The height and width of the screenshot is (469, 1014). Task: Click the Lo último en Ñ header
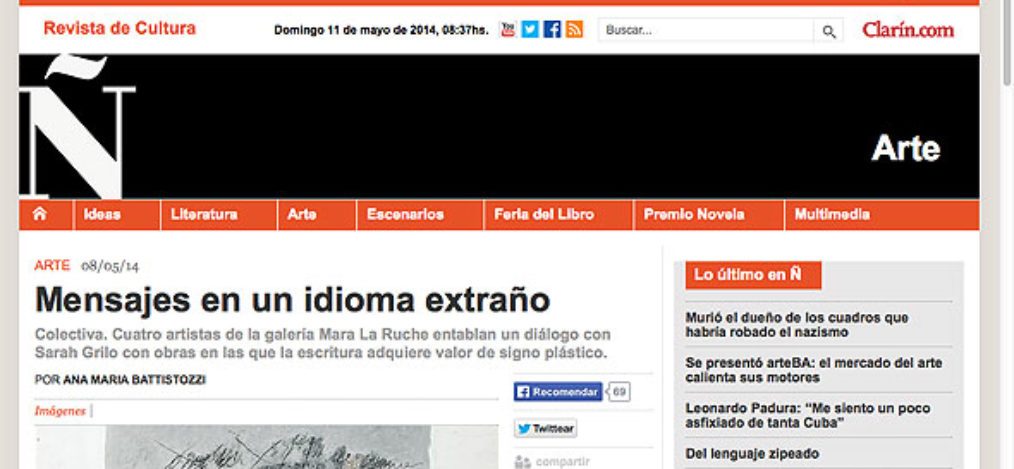[753, 275]
